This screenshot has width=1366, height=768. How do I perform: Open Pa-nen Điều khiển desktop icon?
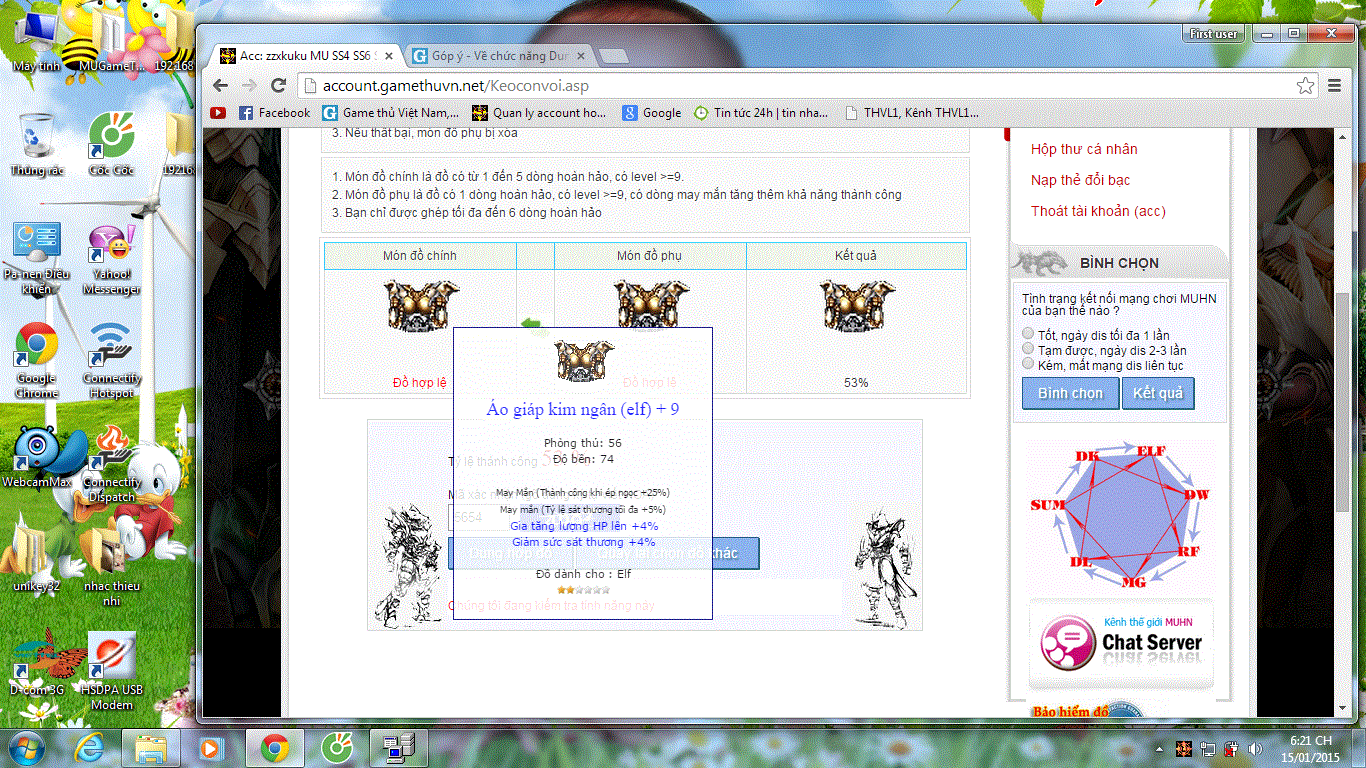(x=36, y=258)
